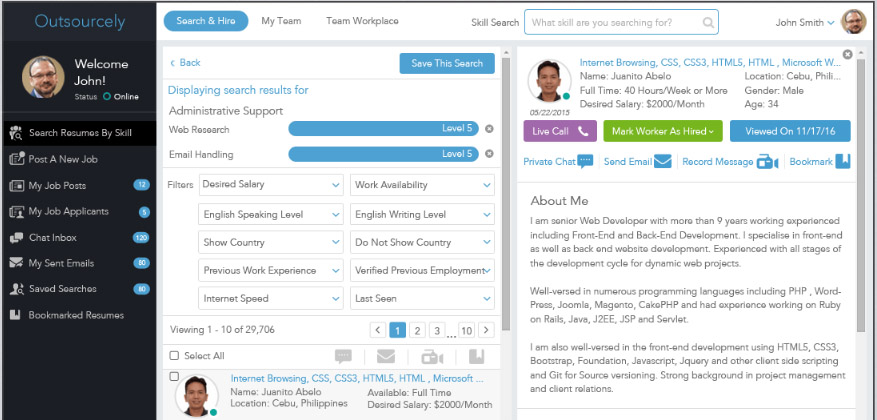
Task: Click the Outsourcely logo
Action: pyautogui.click(x=79, y=21)
